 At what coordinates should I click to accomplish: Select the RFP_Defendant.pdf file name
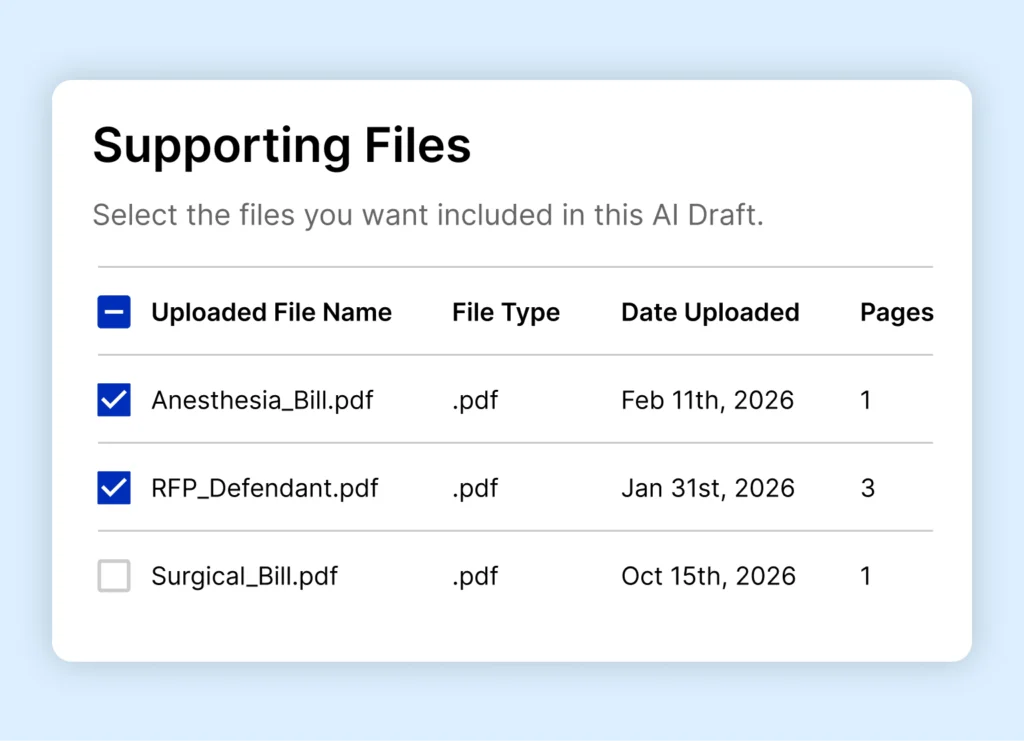pos(265,489)
